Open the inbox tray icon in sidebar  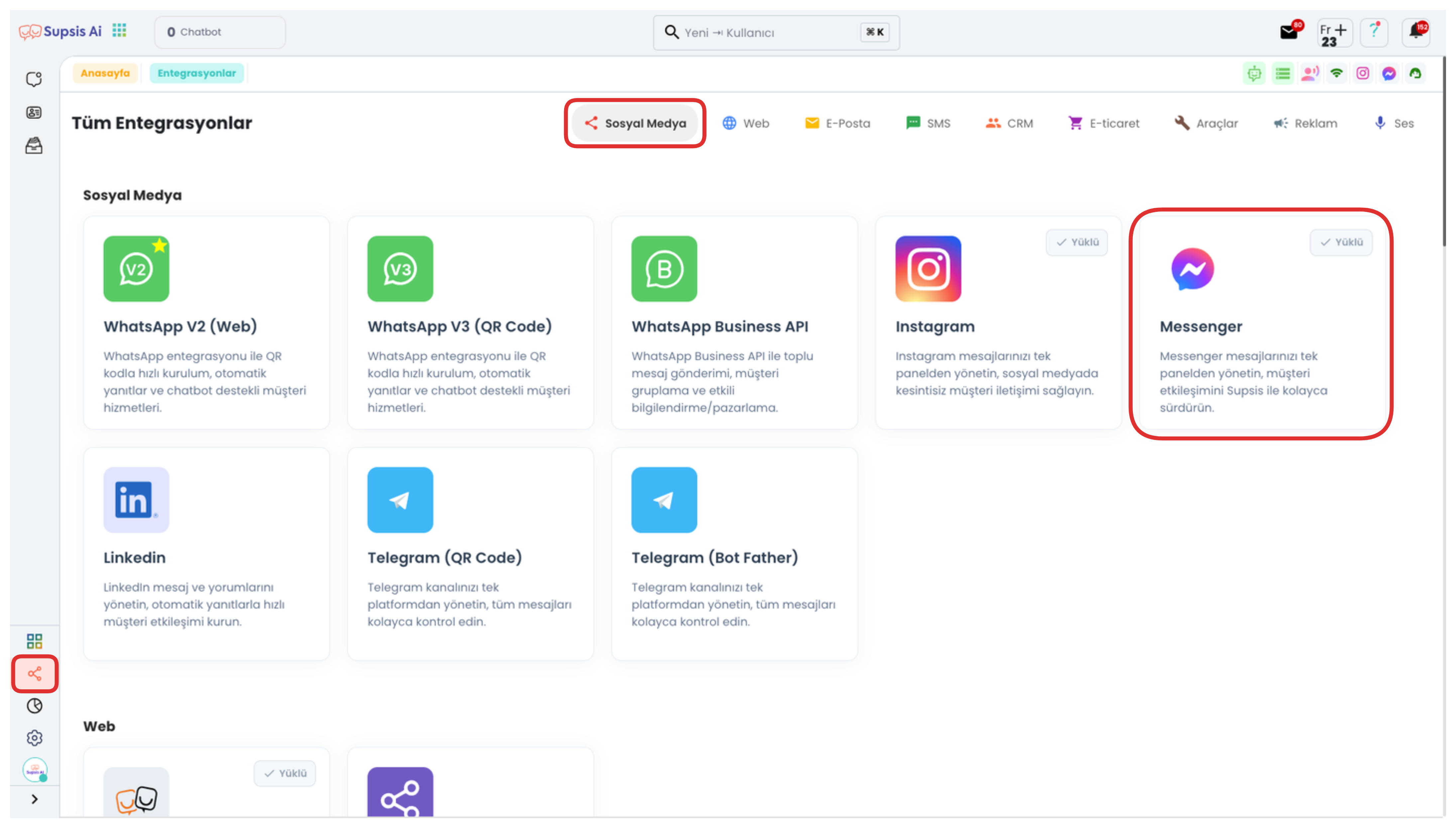[34, 146]
